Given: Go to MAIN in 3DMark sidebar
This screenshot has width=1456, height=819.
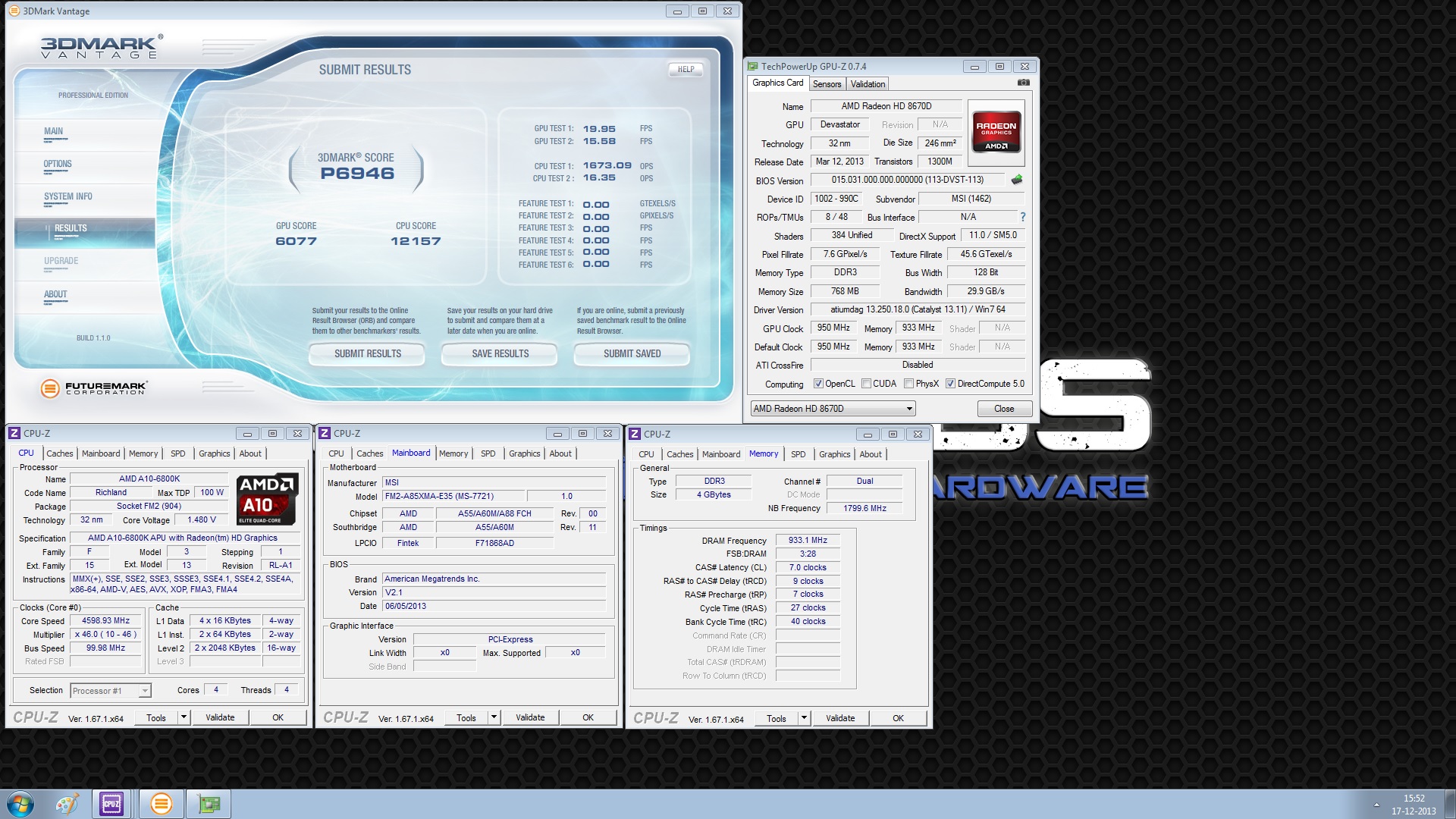Looking at the screenshot, I should pyautogui.click(x=53, y=131).
